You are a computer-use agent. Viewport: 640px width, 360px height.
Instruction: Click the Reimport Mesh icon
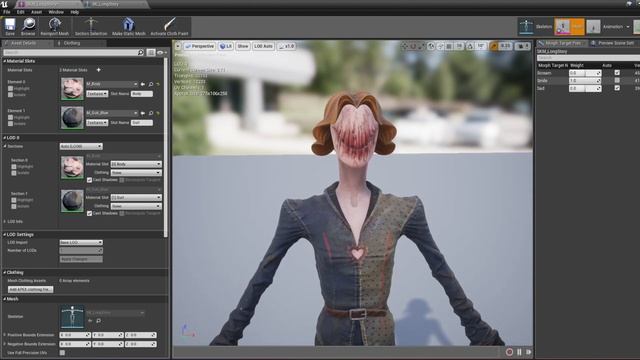tap(54, 24)
